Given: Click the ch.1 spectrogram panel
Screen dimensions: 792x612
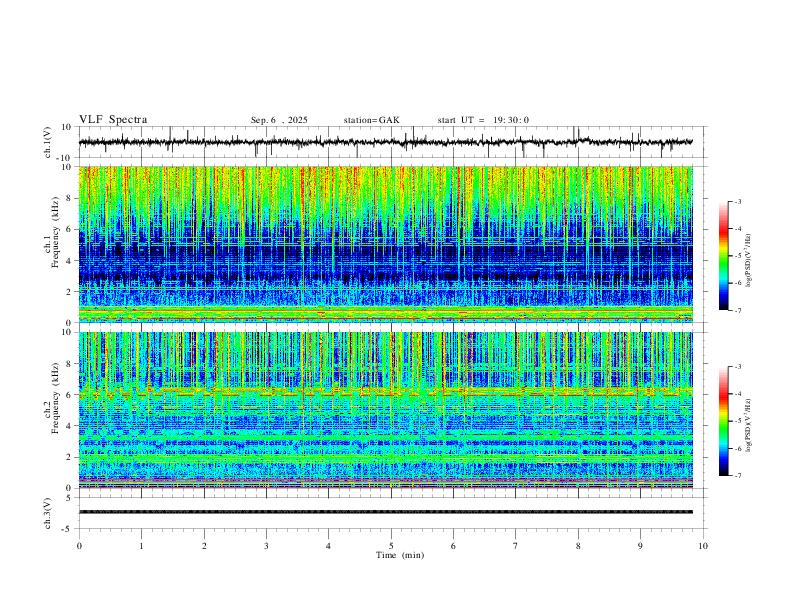Looking at the screenshot, I should coord(386,244).
